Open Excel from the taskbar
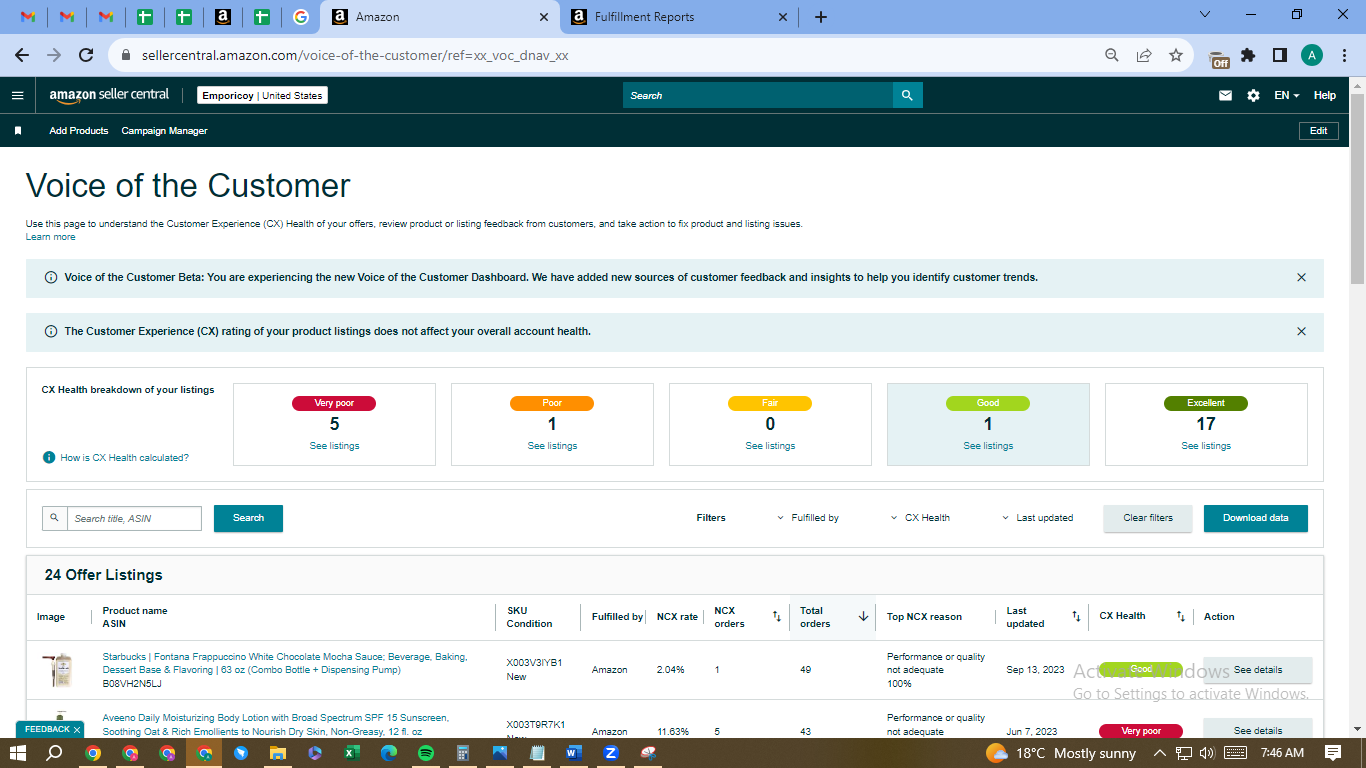 [x=352, y=752]
